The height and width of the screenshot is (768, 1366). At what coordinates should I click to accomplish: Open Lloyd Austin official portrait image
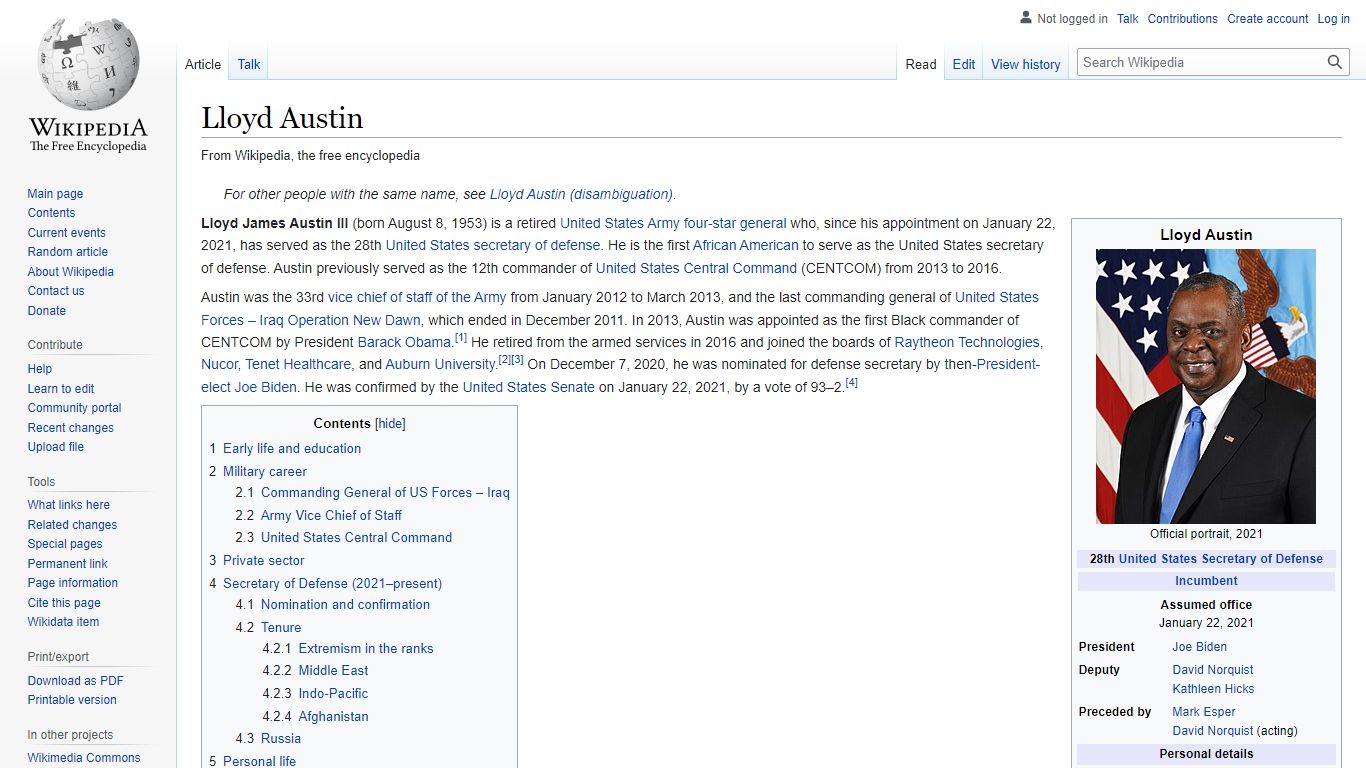pyautogui.click(x=1206, y=386)
